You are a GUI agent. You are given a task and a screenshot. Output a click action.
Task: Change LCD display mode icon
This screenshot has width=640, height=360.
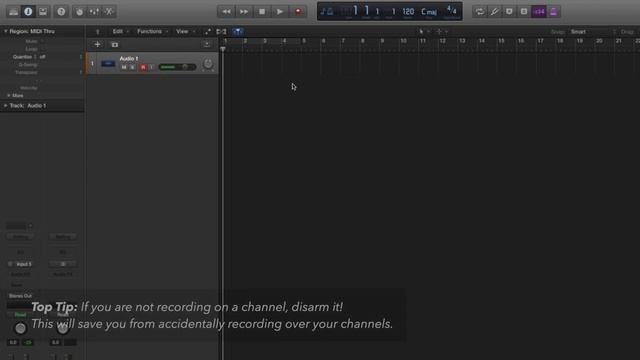327,11
